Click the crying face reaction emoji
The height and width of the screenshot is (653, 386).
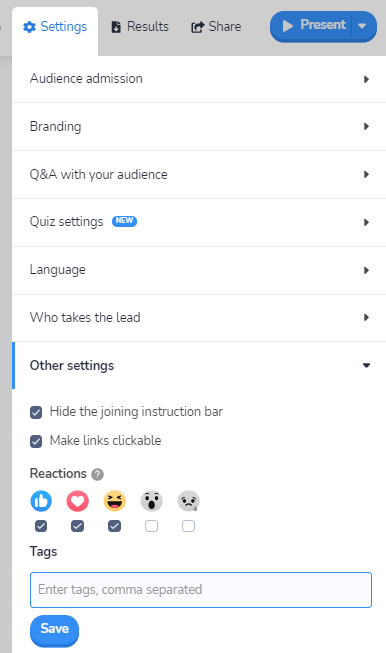pyautogui.click(x=189, y=501)
